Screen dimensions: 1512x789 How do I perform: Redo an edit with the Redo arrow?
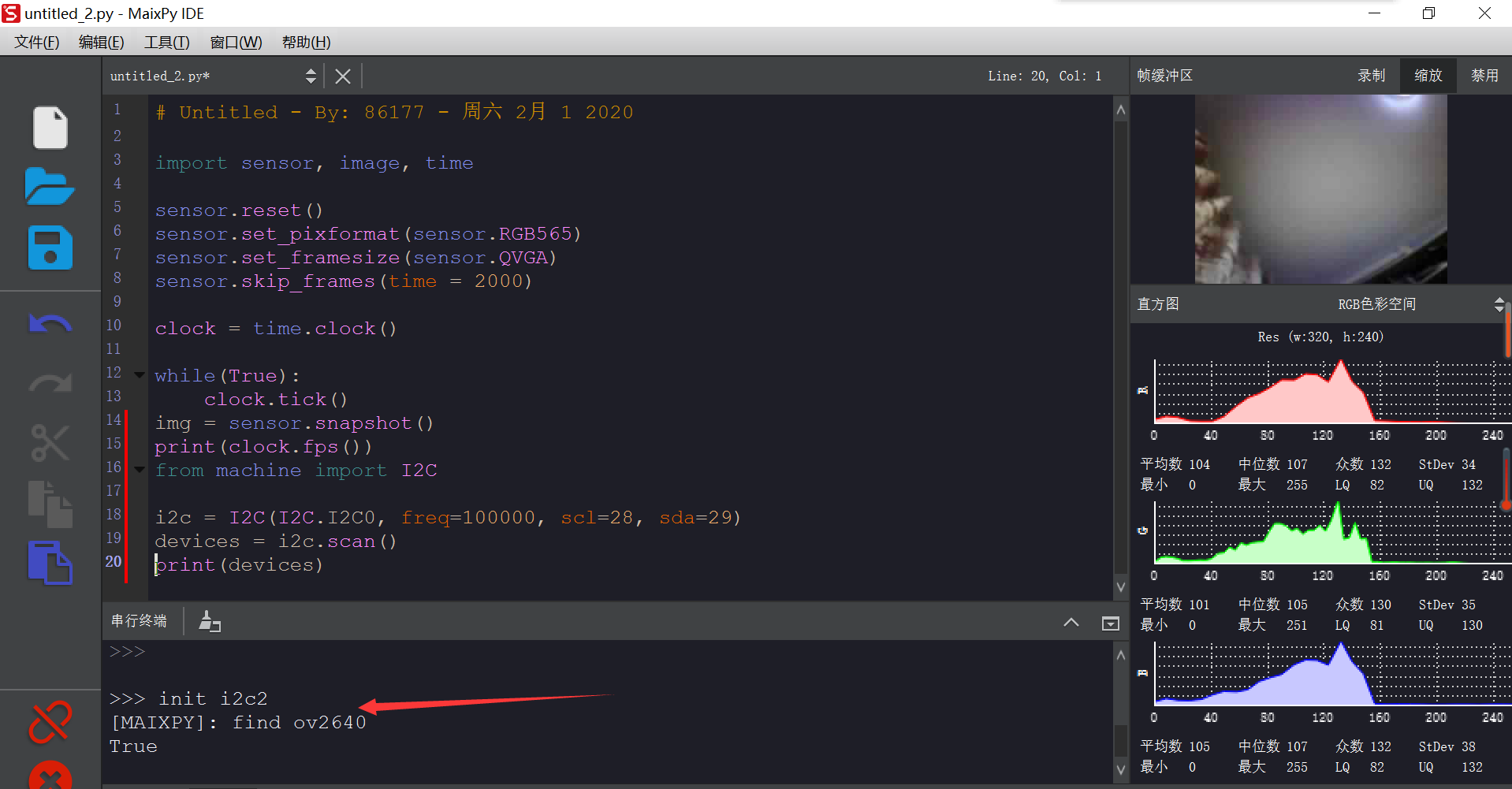coord(50,383)
